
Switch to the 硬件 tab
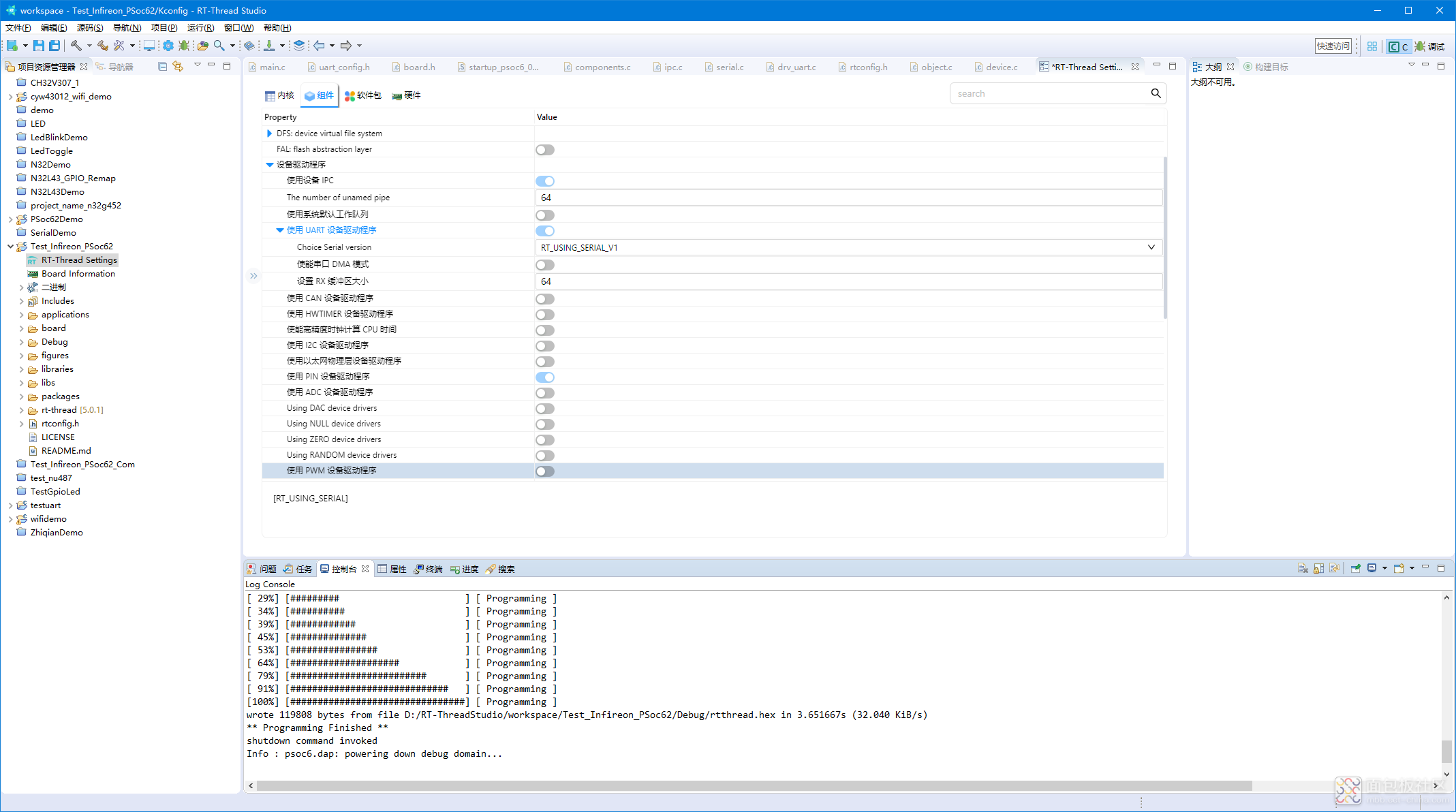point(407,95)
